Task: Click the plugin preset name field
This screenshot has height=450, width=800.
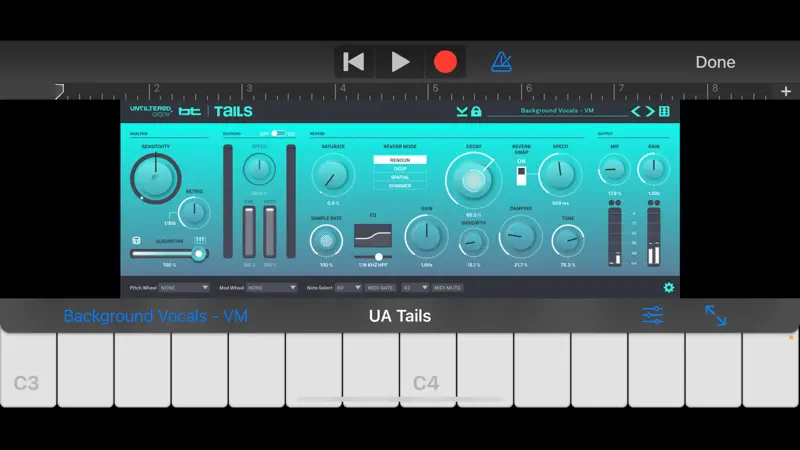Action: pyautogui.click(x=557, y=111)
